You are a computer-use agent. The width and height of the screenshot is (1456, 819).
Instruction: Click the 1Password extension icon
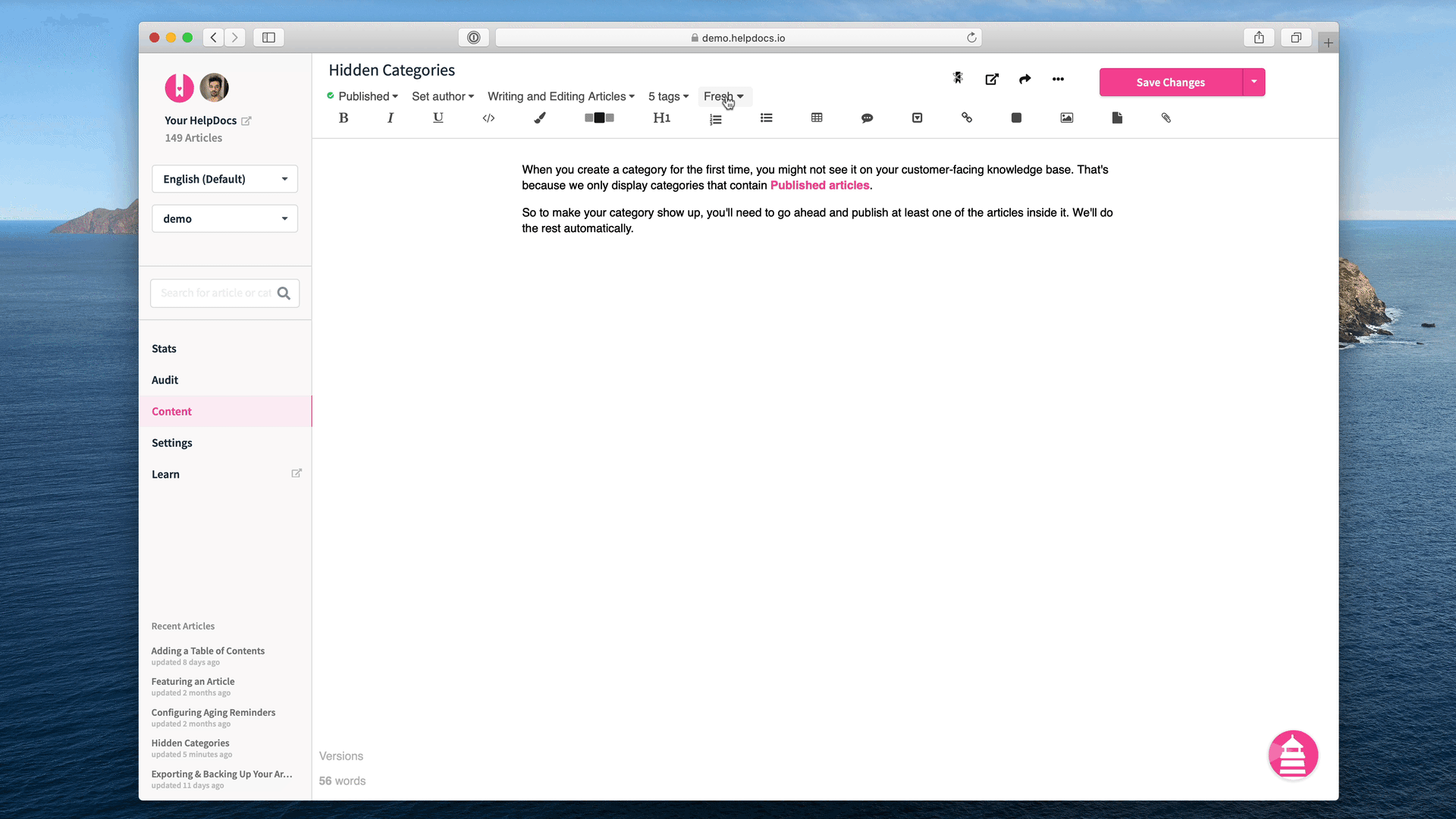(474, 37)
